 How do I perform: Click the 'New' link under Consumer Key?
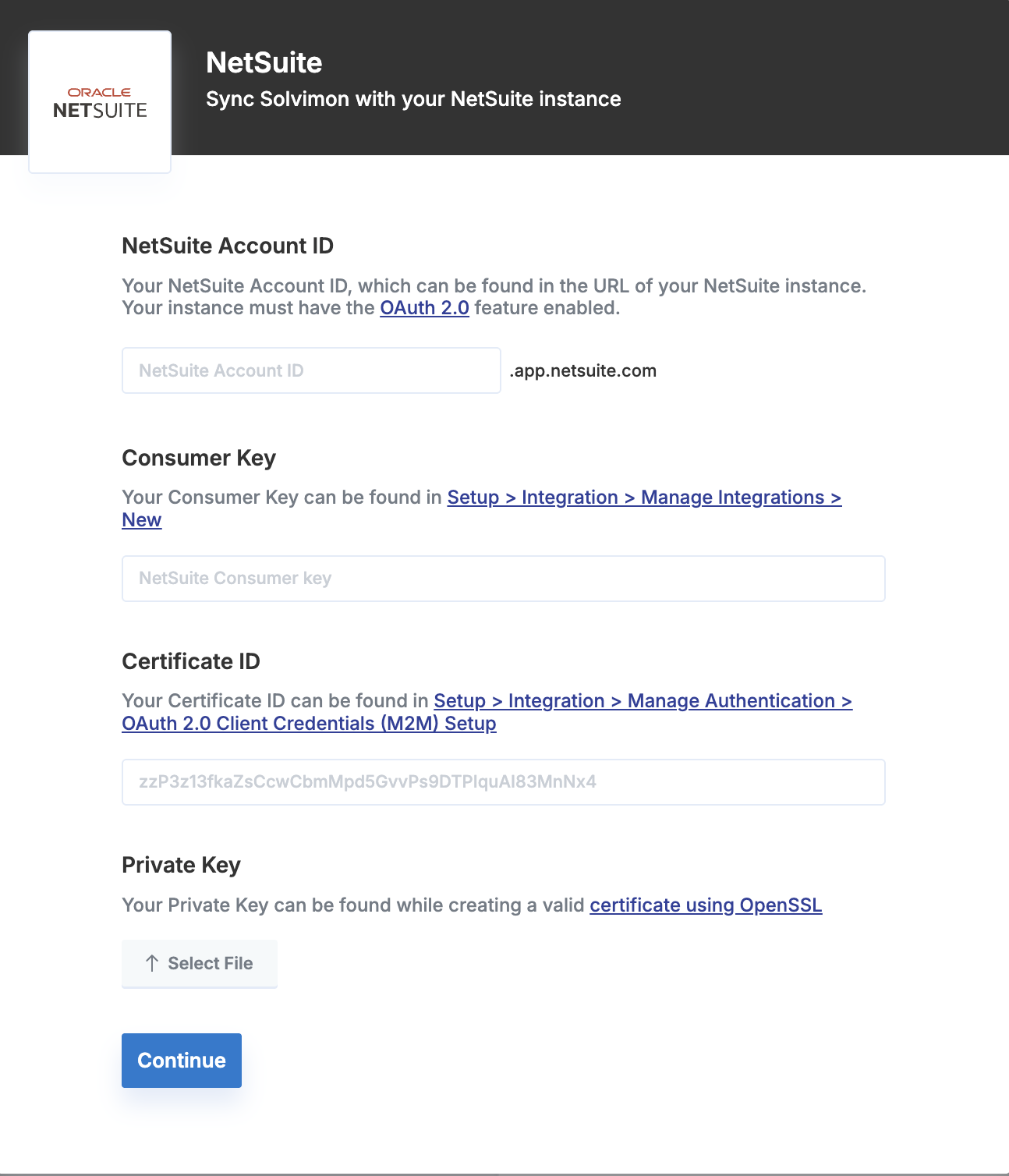coord(141,520)
